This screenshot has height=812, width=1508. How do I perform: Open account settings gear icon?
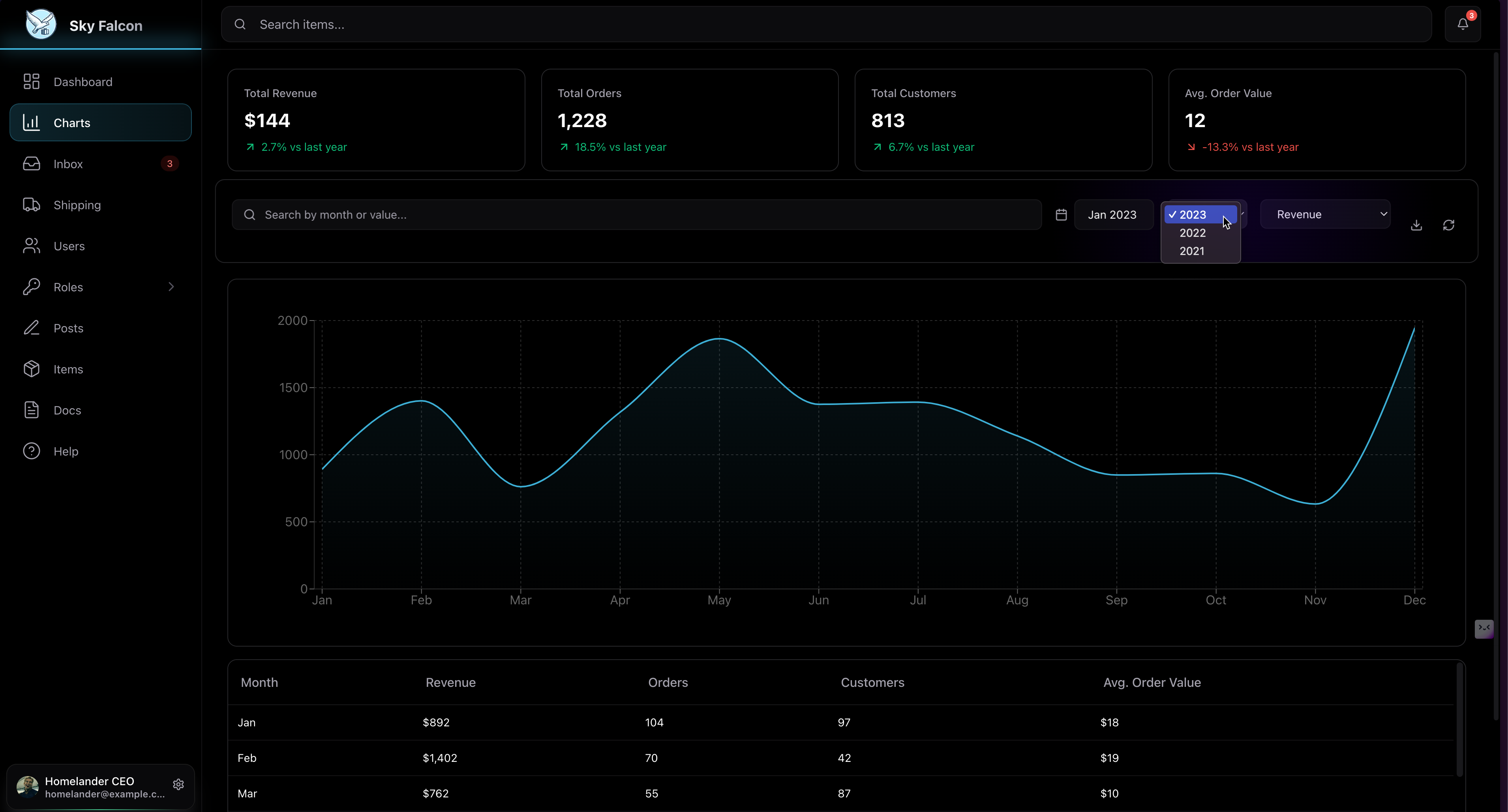[x=178, y=784]
